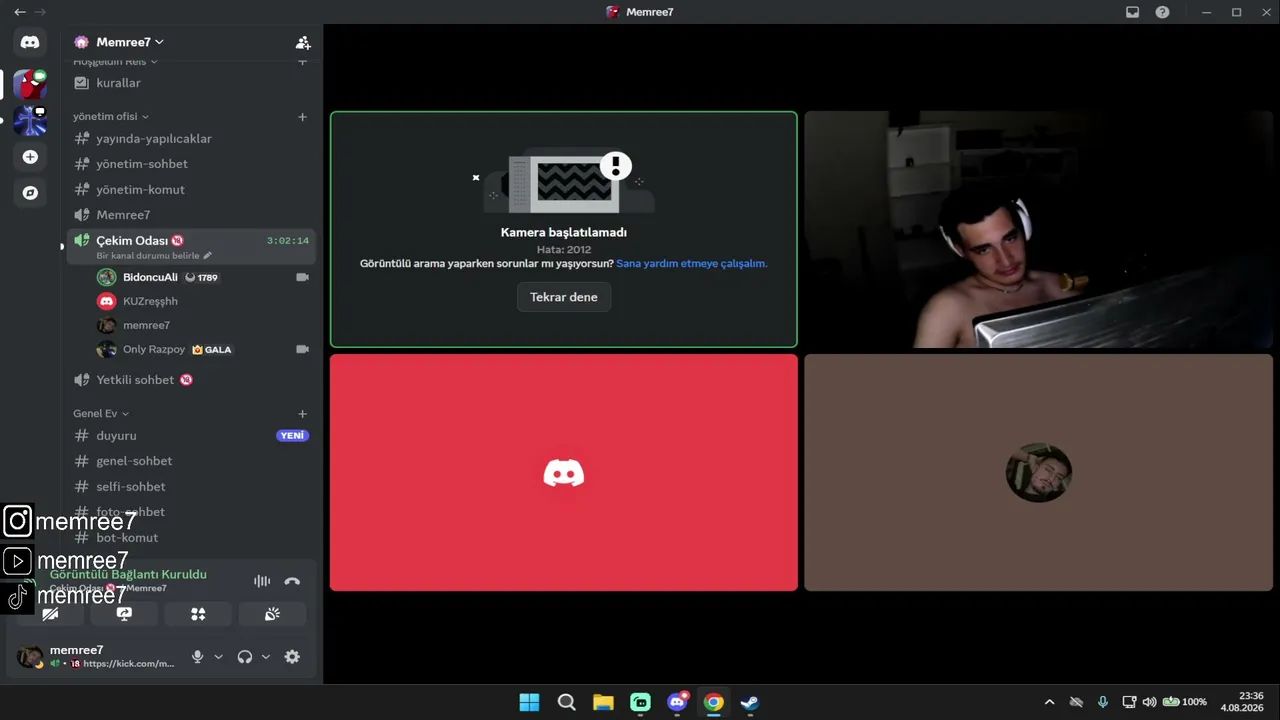Join the Memree7 voice channel
This screenshot has height=720, width=1280.
(x=191, y=215)
